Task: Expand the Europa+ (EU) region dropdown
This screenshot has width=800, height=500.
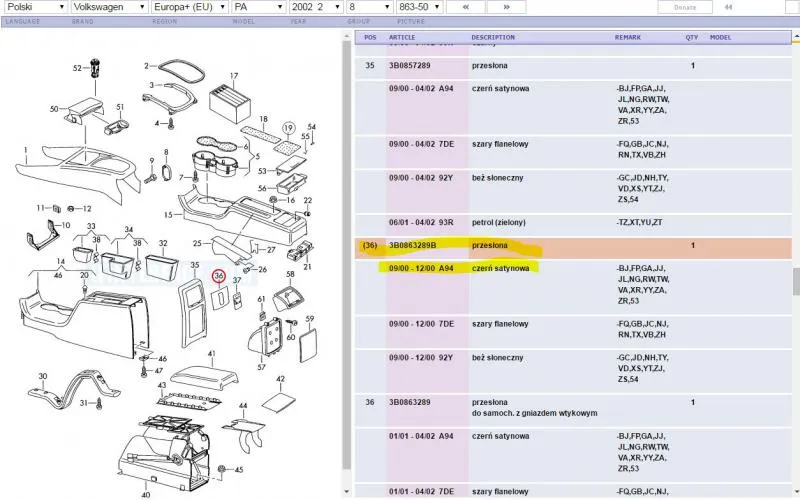Action: pos(189,7)
